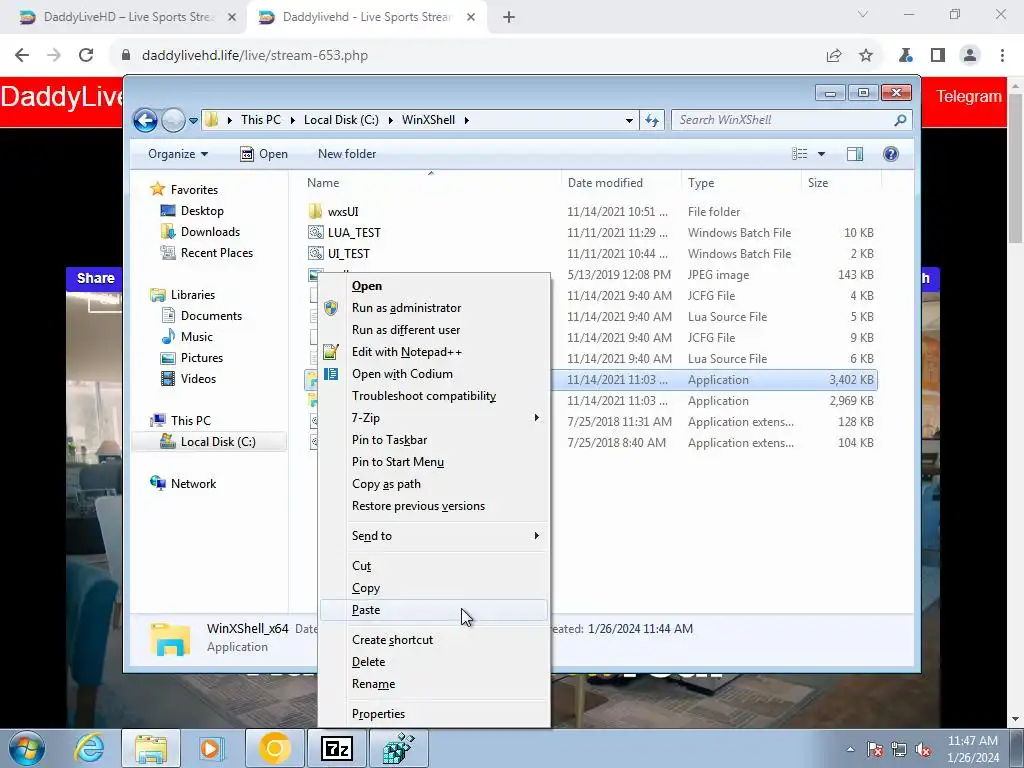Click the Explorer back arrow button
The image size is (1024, 768).
click(145, 120)
